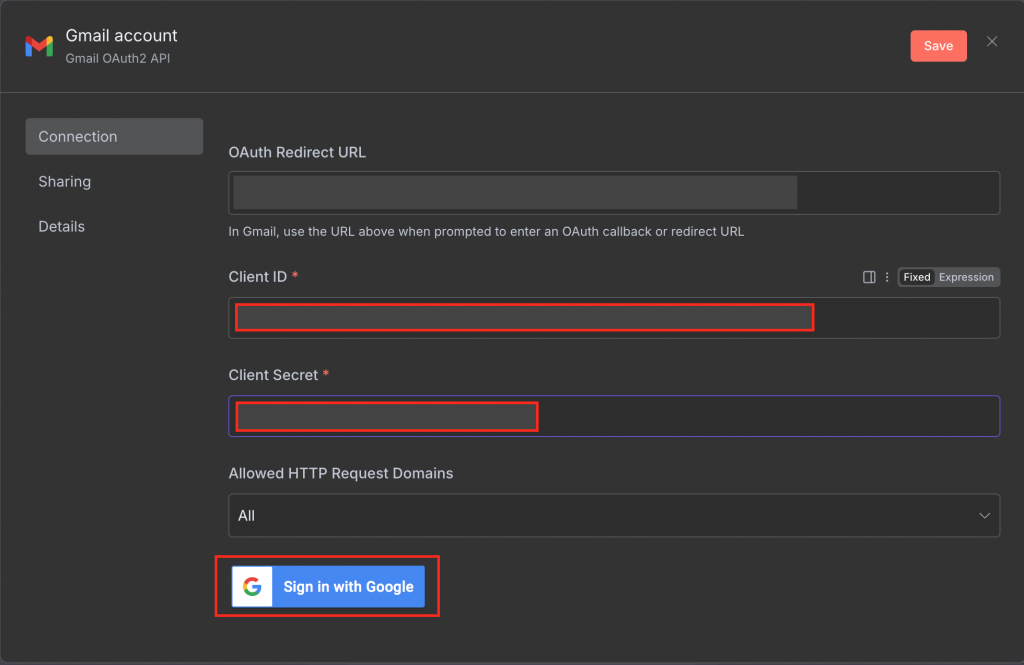
Task: Click the Gmail logo icon
Action: pyautogui.click(x=39, y=46)
